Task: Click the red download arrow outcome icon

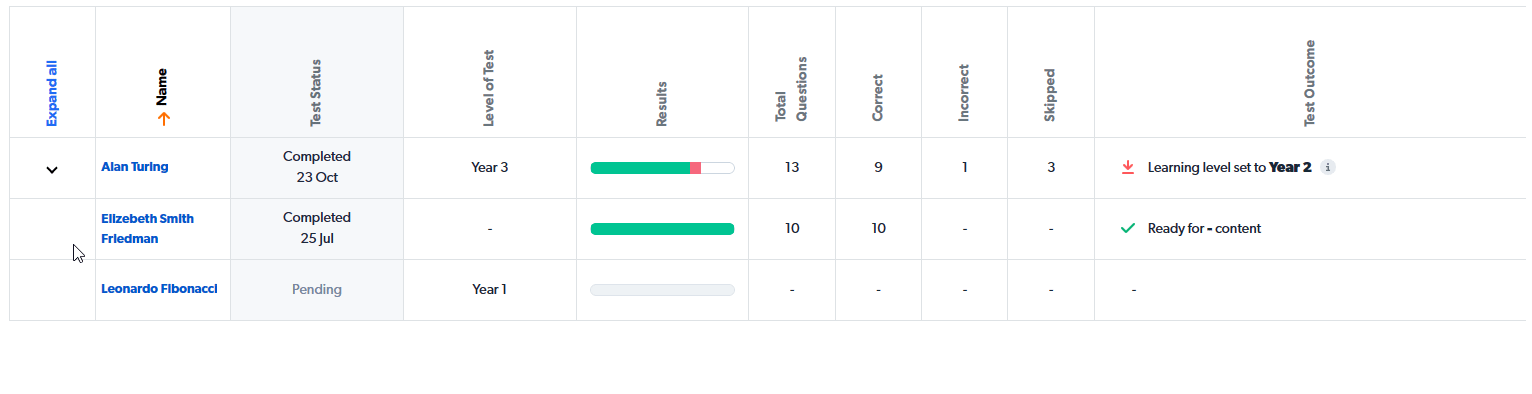Action: (1128, 167)
